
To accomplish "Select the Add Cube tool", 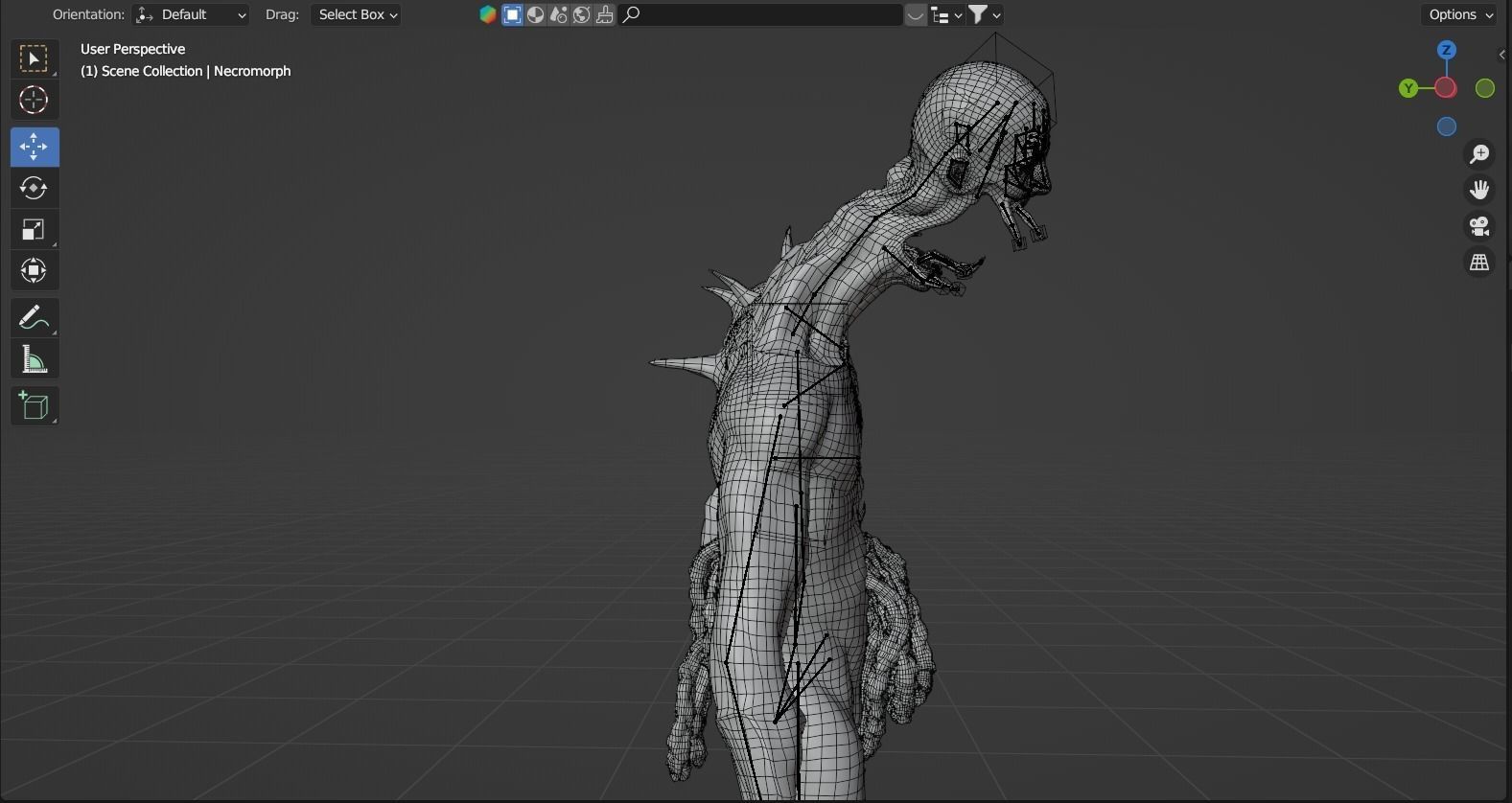I will [35, 405].
